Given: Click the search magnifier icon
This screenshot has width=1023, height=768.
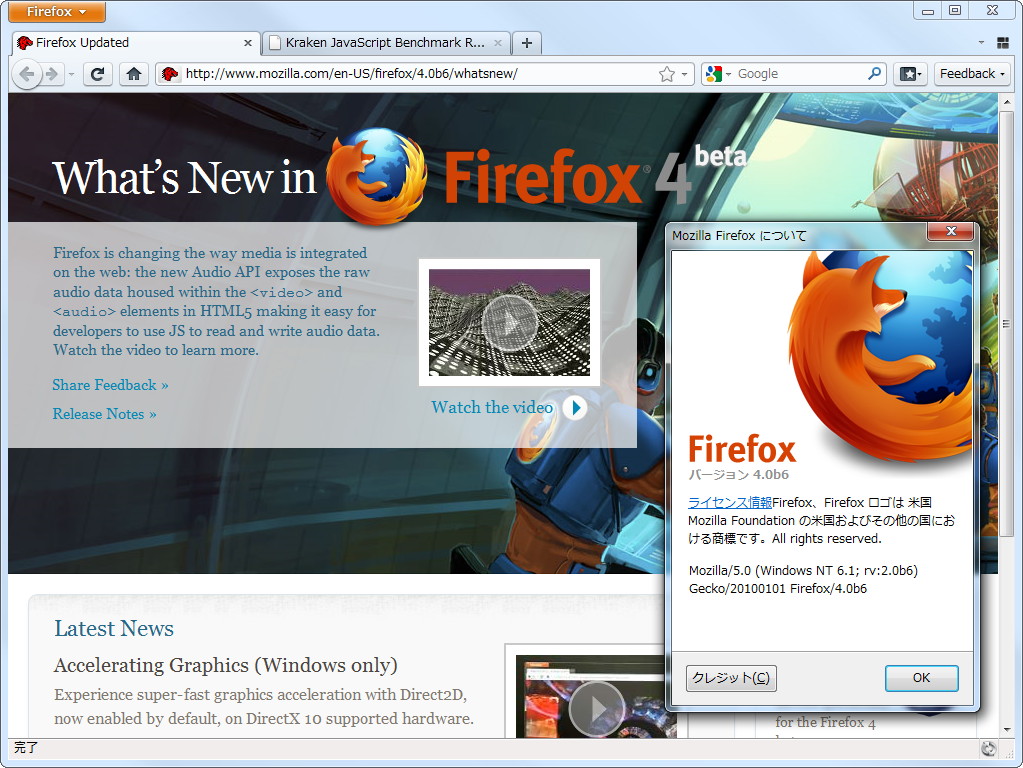Looking at the screenshot, I should pos(874,73).
